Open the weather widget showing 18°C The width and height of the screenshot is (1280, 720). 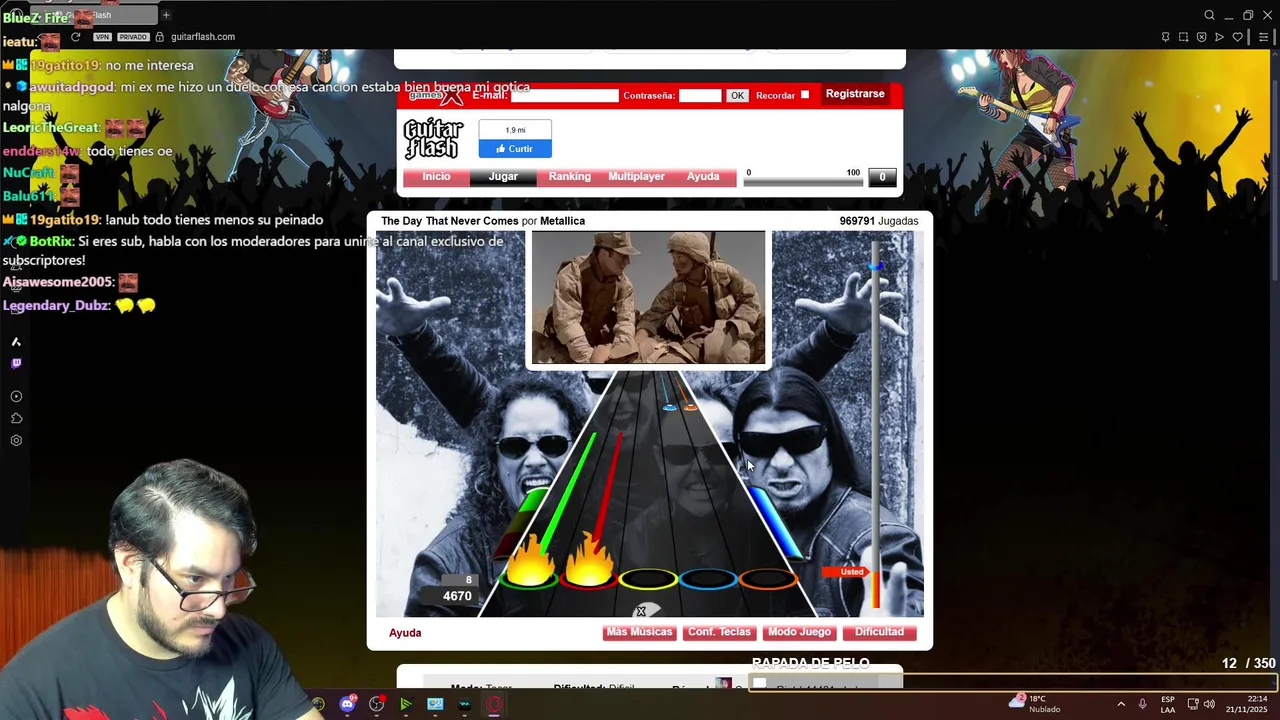click(1036, 704)
